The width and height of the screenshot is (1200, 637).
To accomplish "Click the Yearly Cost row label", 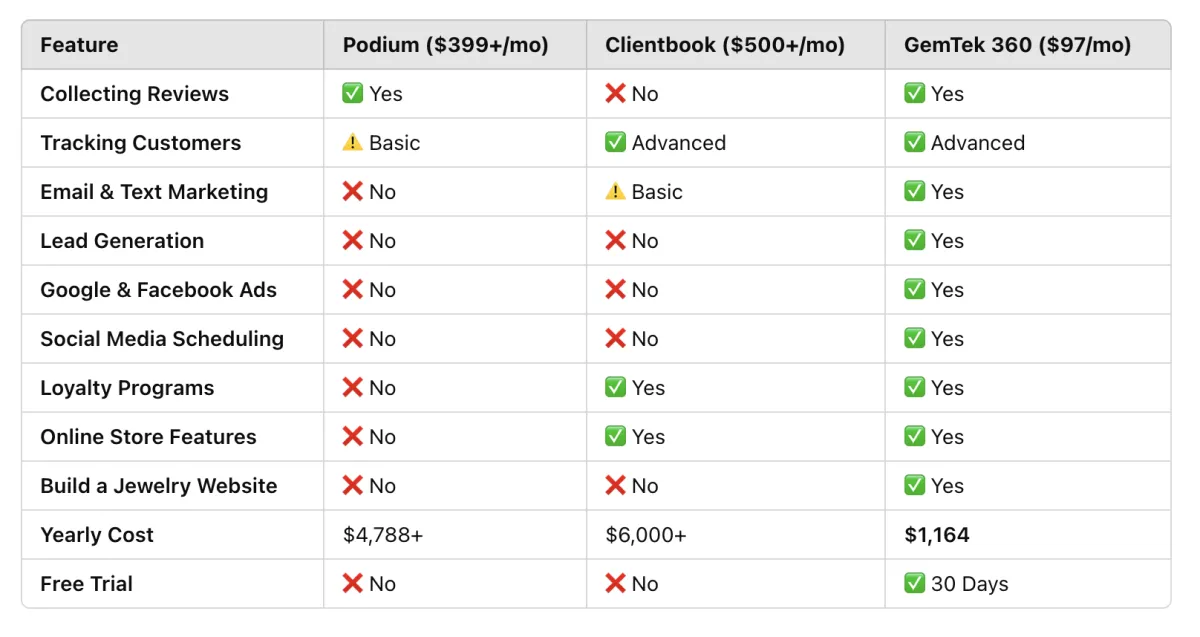I will pyautogui.click(x=97, y=535).
